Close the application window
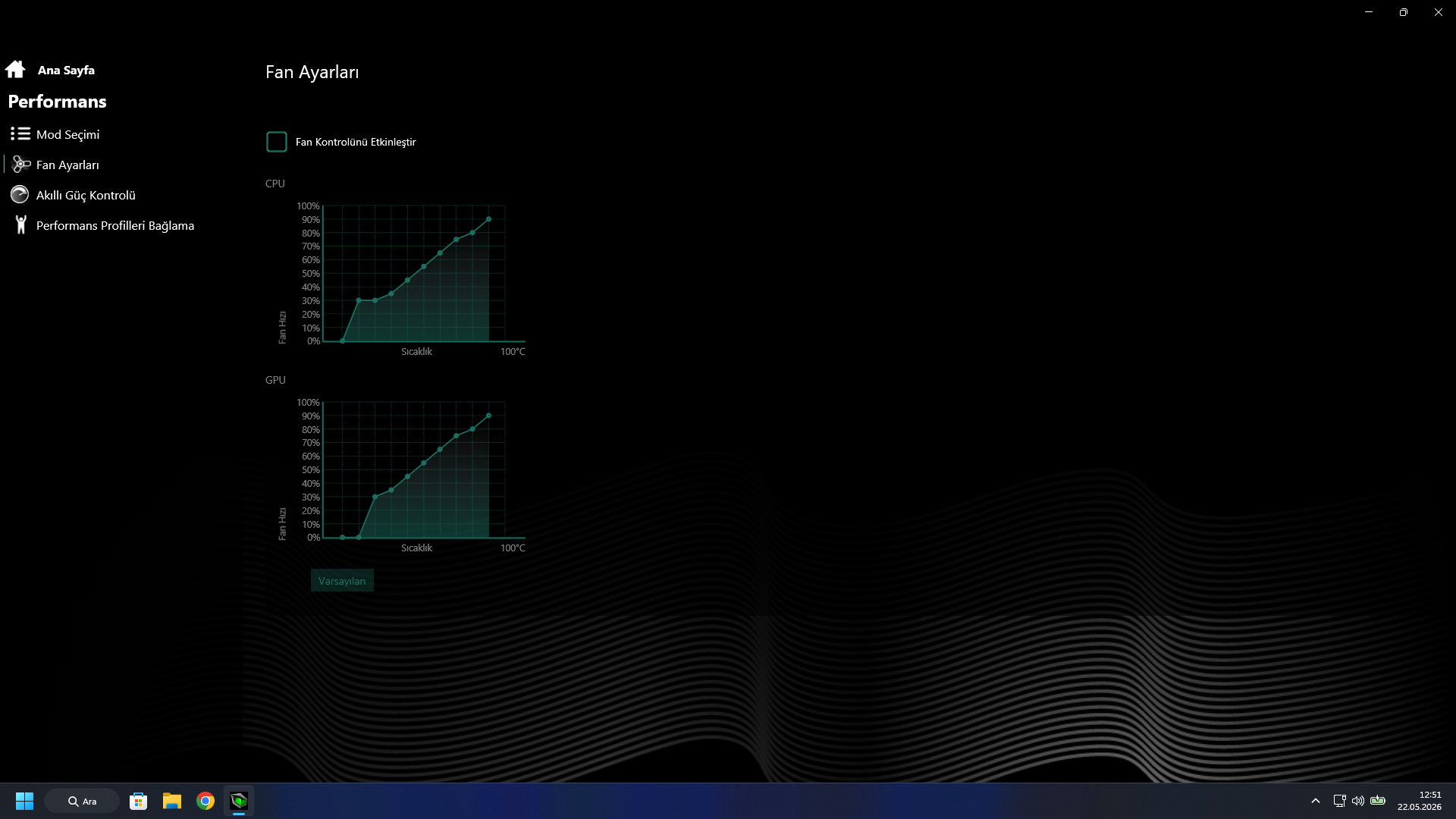1456x819 pixels. tap(1439, 12)
